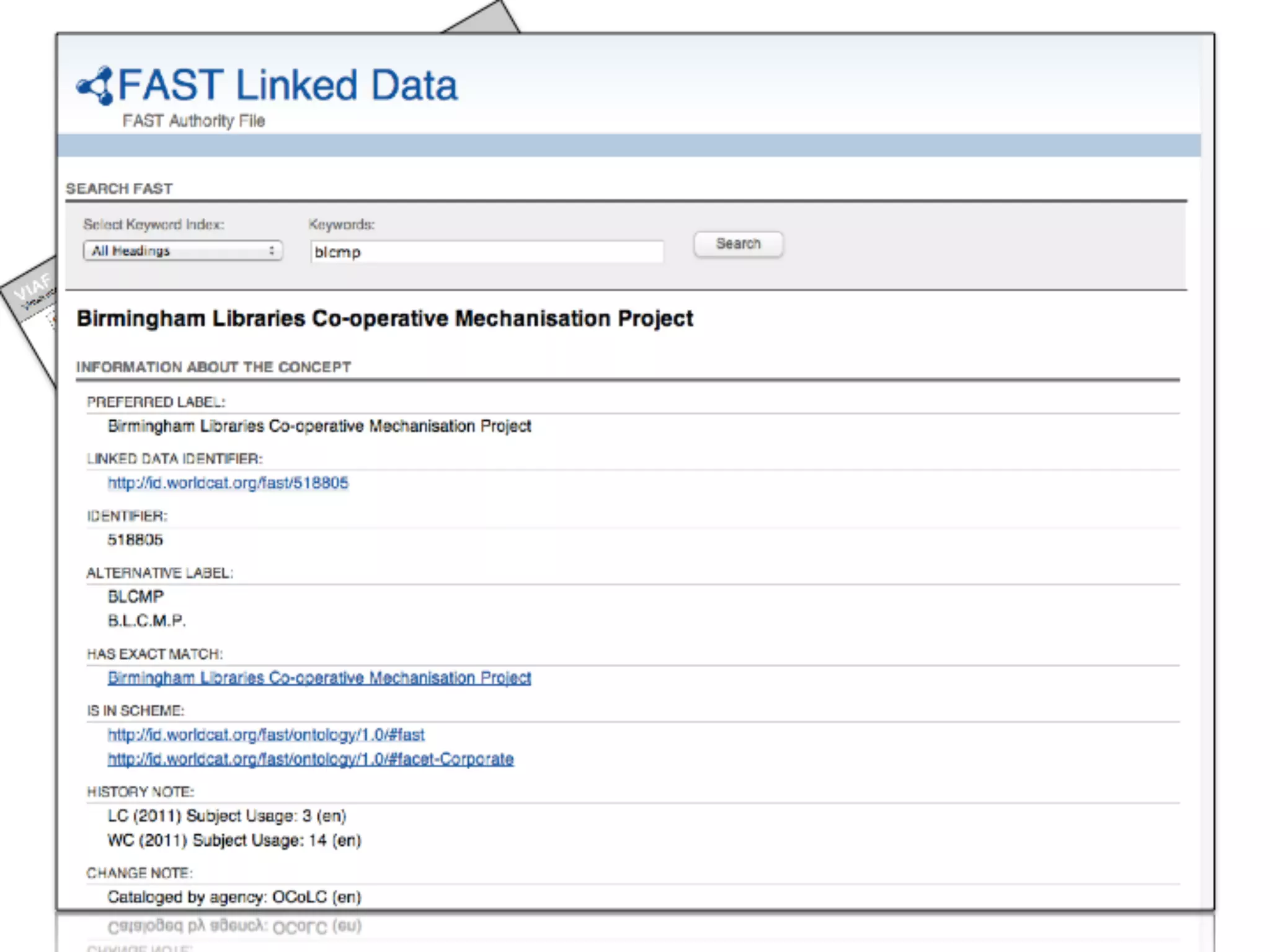Viewport: 1270px width, 952px height.
Task: Click the blue navigation bar under header
Action: (x=628, y=145)
